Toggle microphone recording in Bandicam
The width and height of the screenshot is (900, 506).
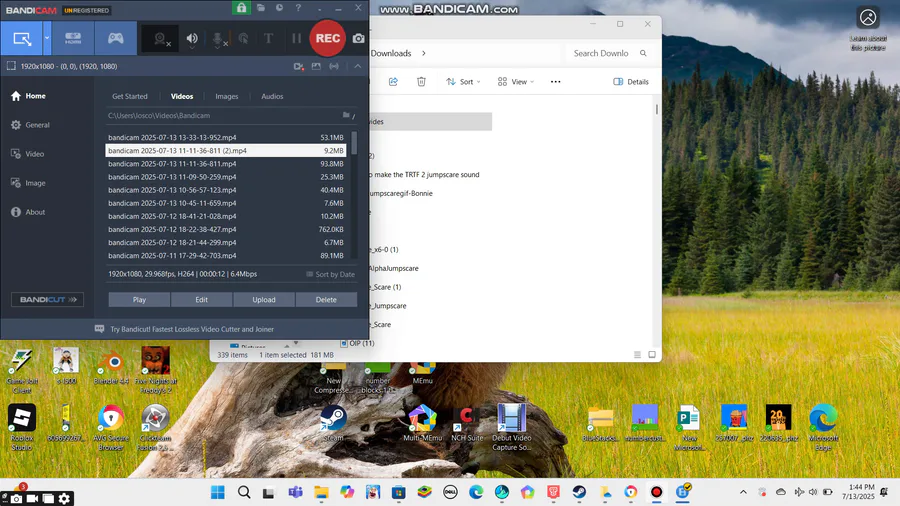click(x=218, y=38)
